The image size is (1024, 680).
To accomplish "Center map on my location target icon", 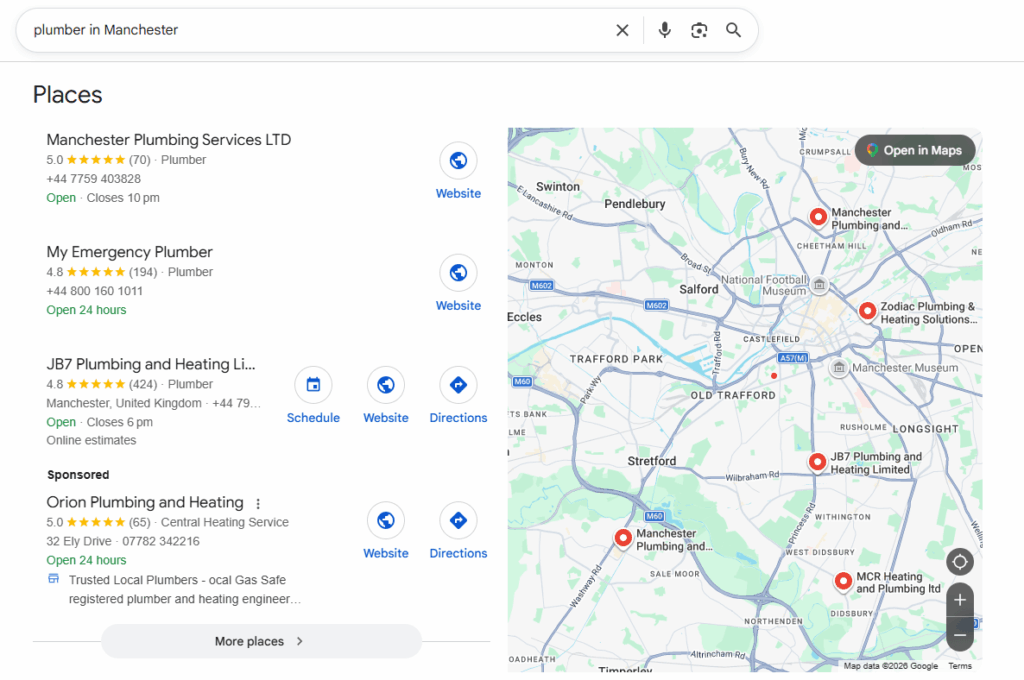I will [959, 562].
